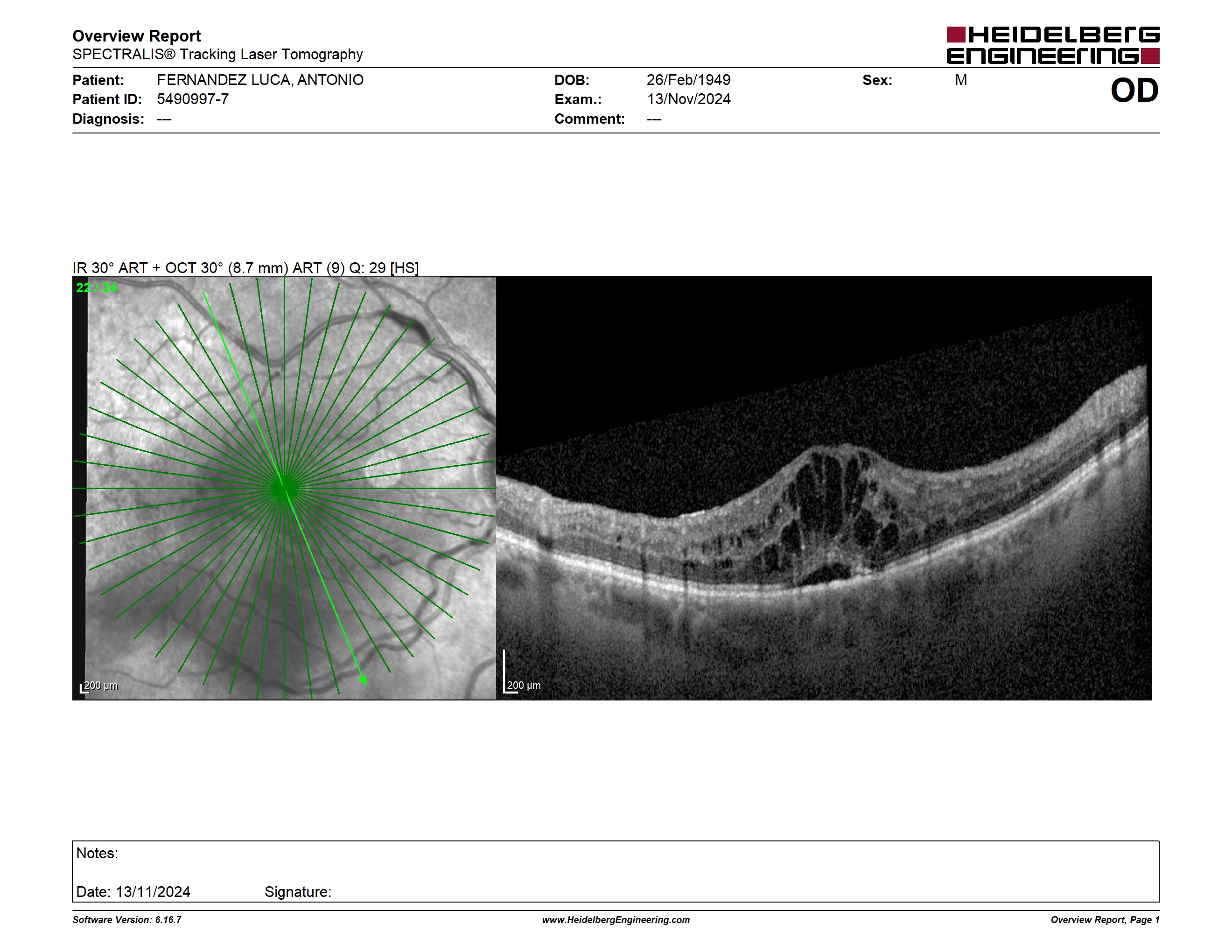
Task: Click Overview Report, Page 1 footer
Action: coord(1105,920)
